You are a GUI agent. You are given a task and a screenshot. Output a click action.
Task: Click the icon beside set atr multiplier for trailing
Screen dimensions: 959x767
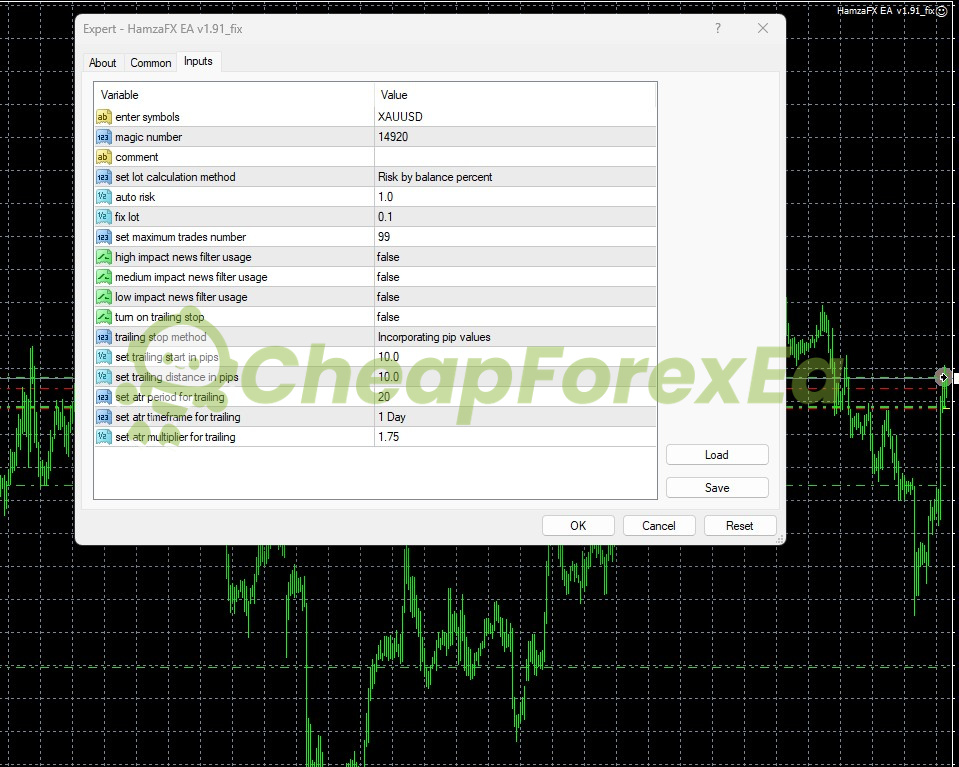[x=103, y=437]
